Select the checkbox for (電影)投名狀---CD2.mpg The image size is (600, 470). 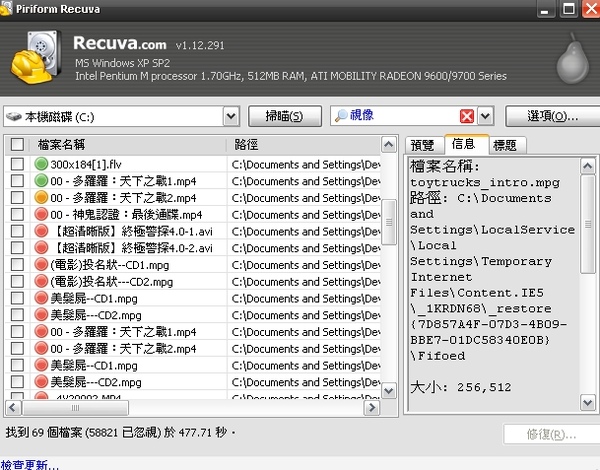coord(17,281)
